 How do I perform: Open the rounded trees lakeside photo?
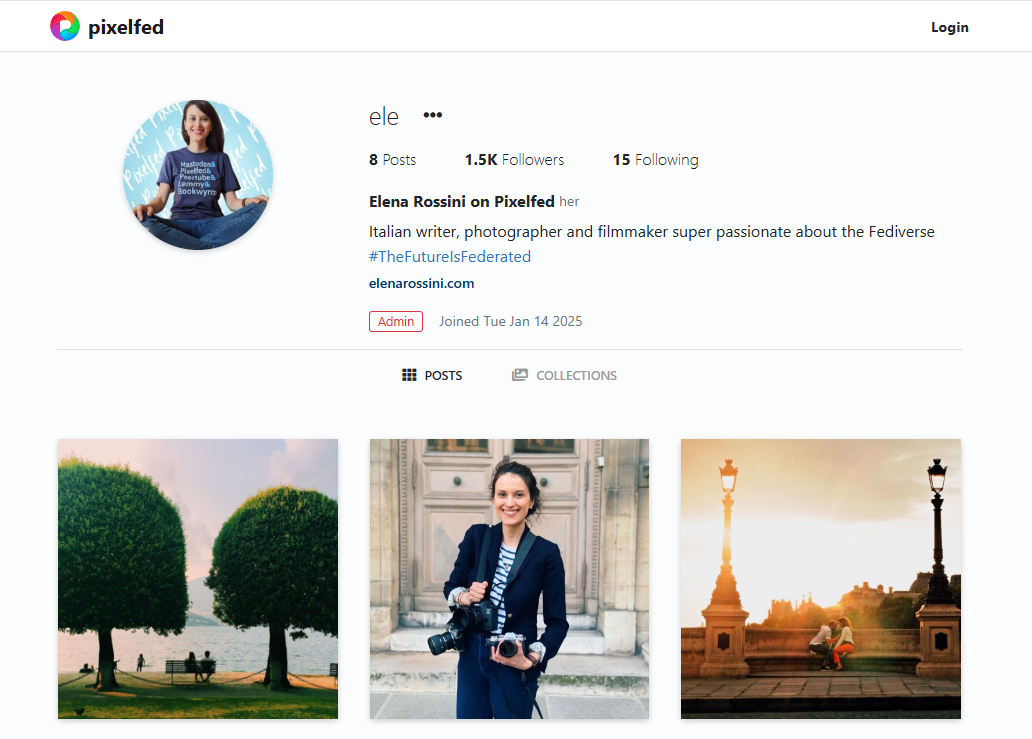(198, 578)
